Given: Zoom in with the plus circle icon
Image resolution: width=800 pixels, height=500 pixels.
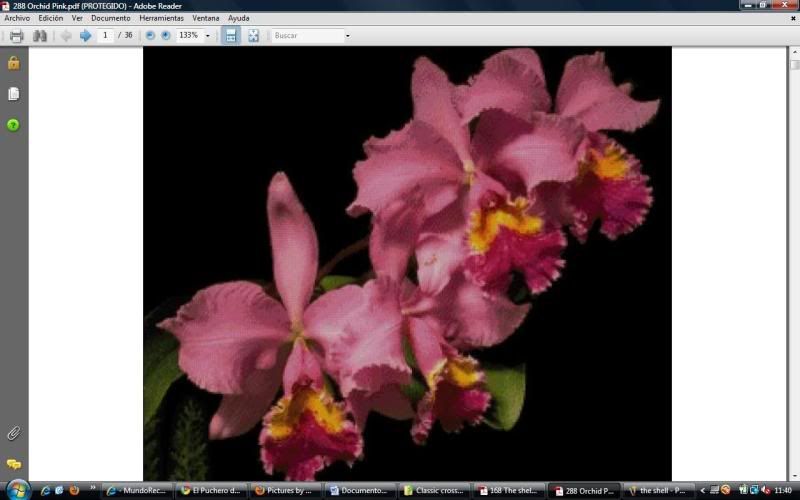Looking at the screenshot, I should coord(166,35).
